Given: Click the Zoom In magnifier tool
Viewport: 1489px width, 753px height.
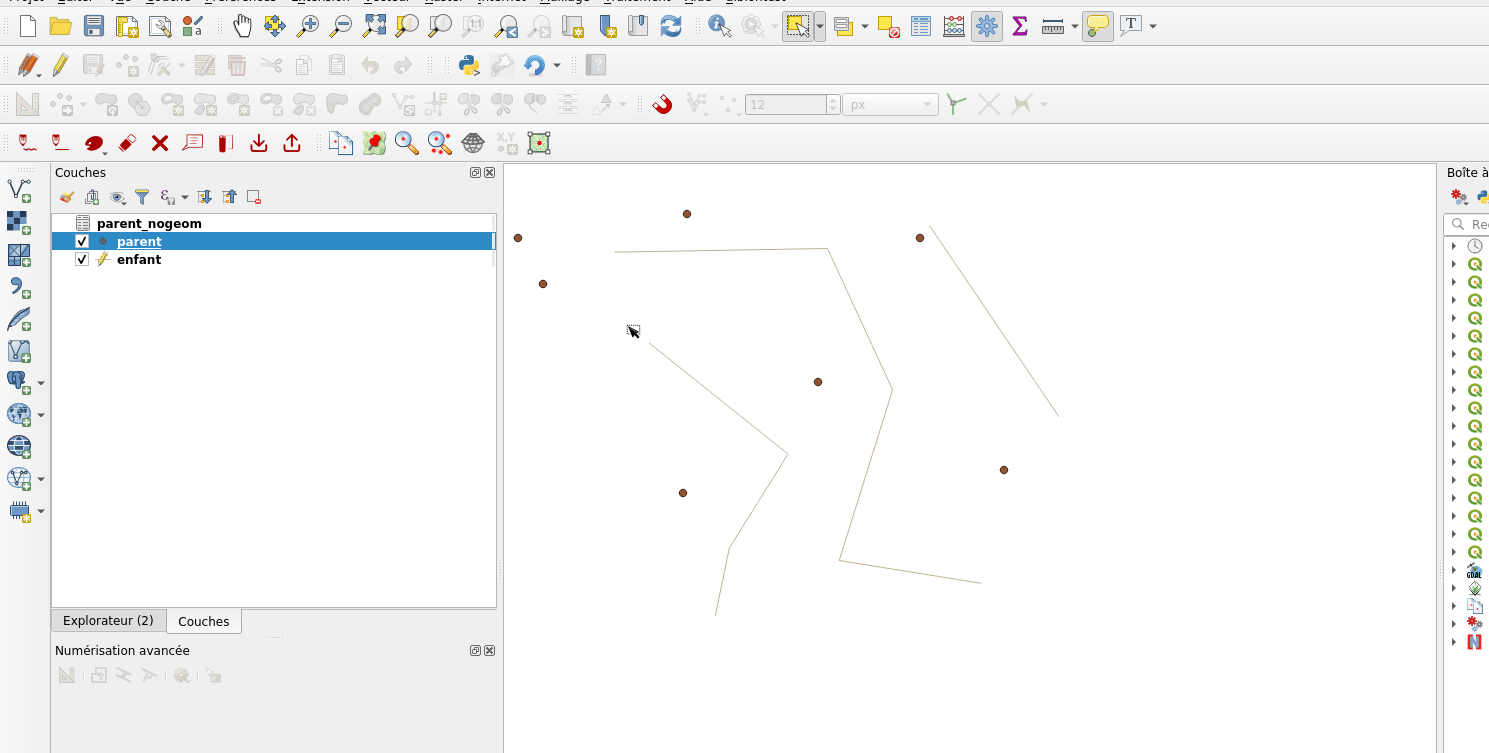Looking at the screenshot, I should click(x=308, y=26).
